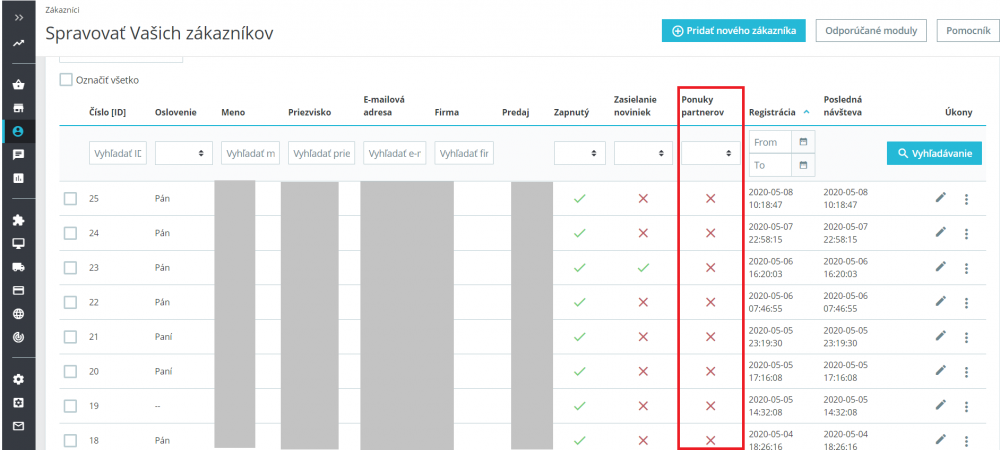Open Shop Parameters gear icon in sidebar
Viewport: 1000px width, 450px height.
click(18, 379)
